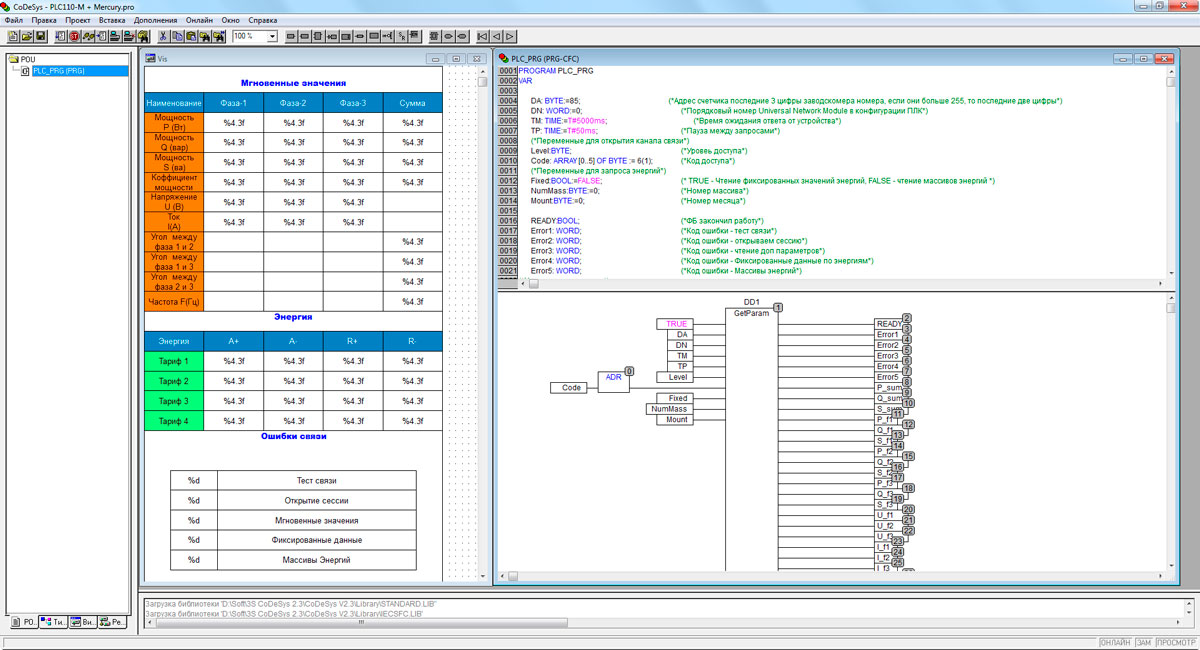Select the TRUE input box on GetParam
1200x650 pixels.
pyautogui.click(x=677, y=324)
